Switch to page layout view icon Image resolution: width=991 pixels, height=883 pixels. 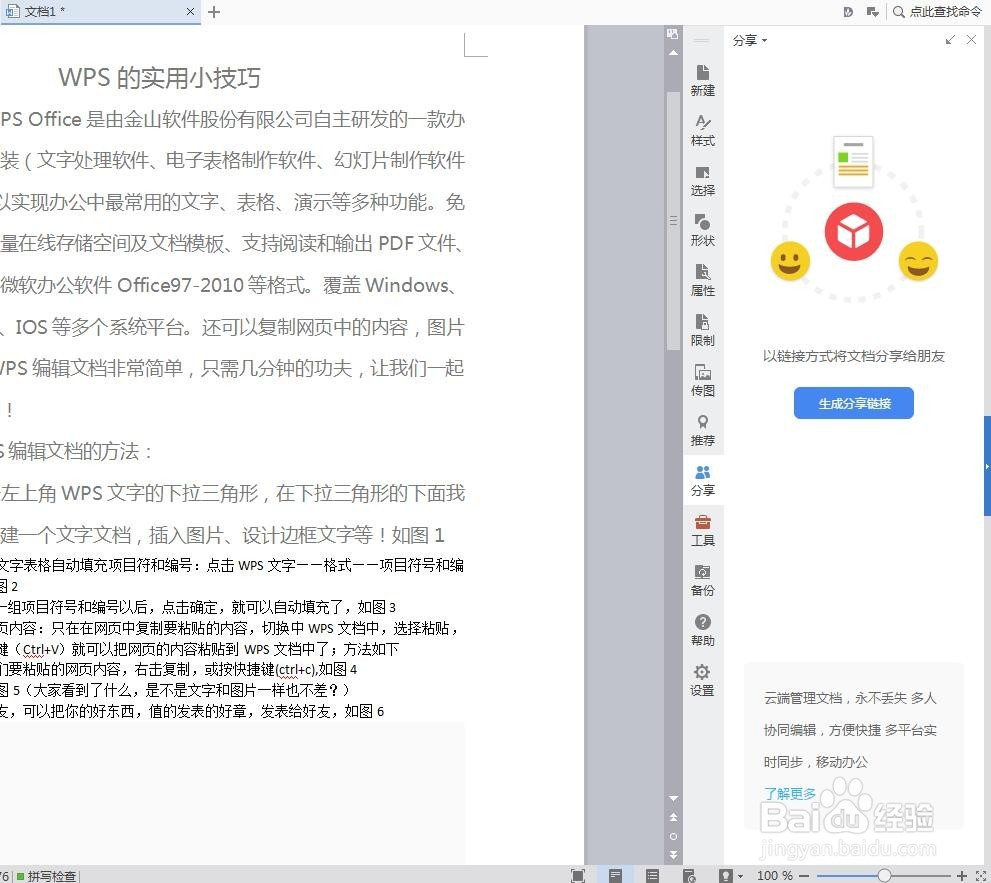point(615,875)
